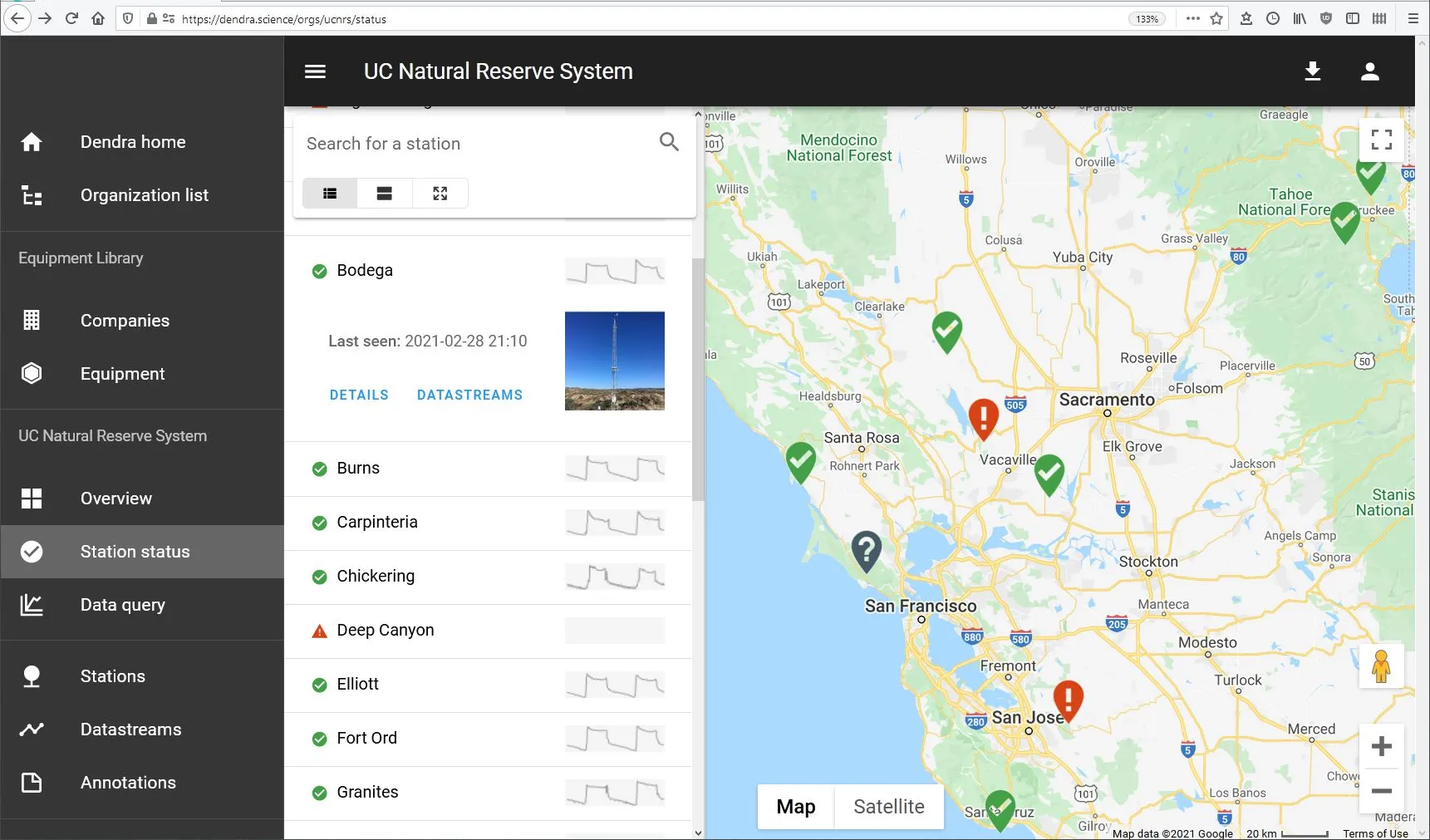Click the browser home button
The height and width of the screenshot is (840, 1430).
pos(98,18)
